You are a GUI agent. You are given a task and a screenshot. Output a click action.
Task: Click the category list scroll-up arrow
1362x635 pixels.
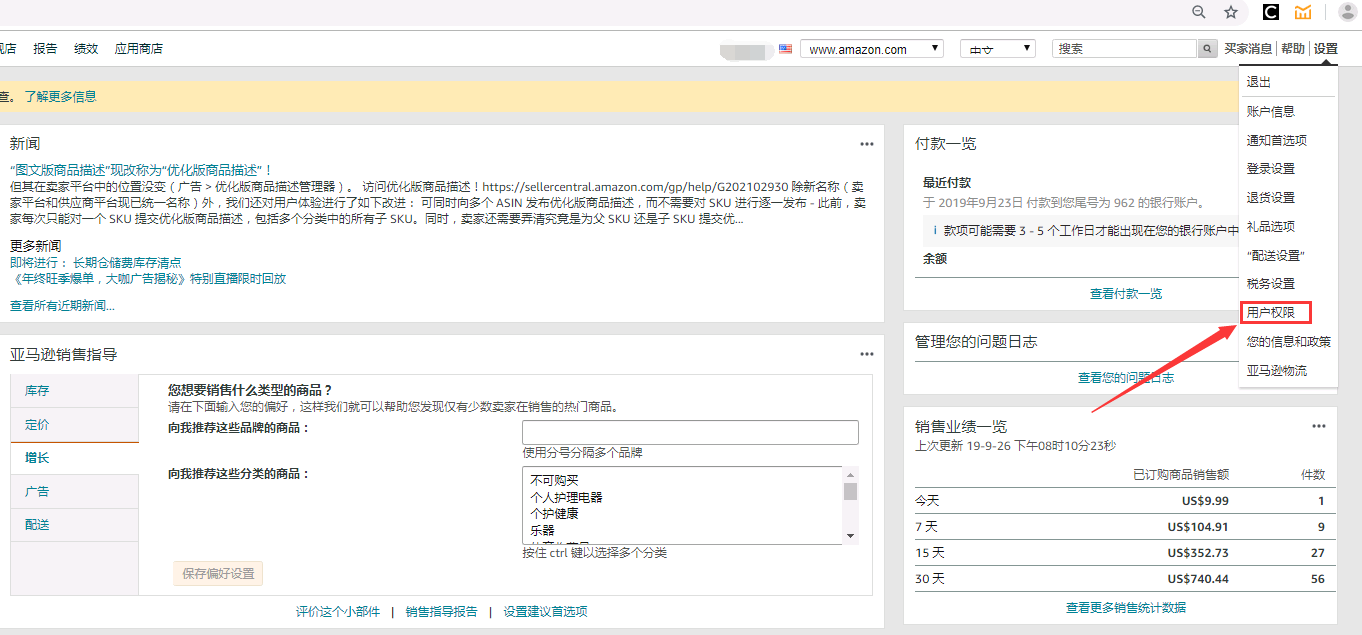pos(851,474)
